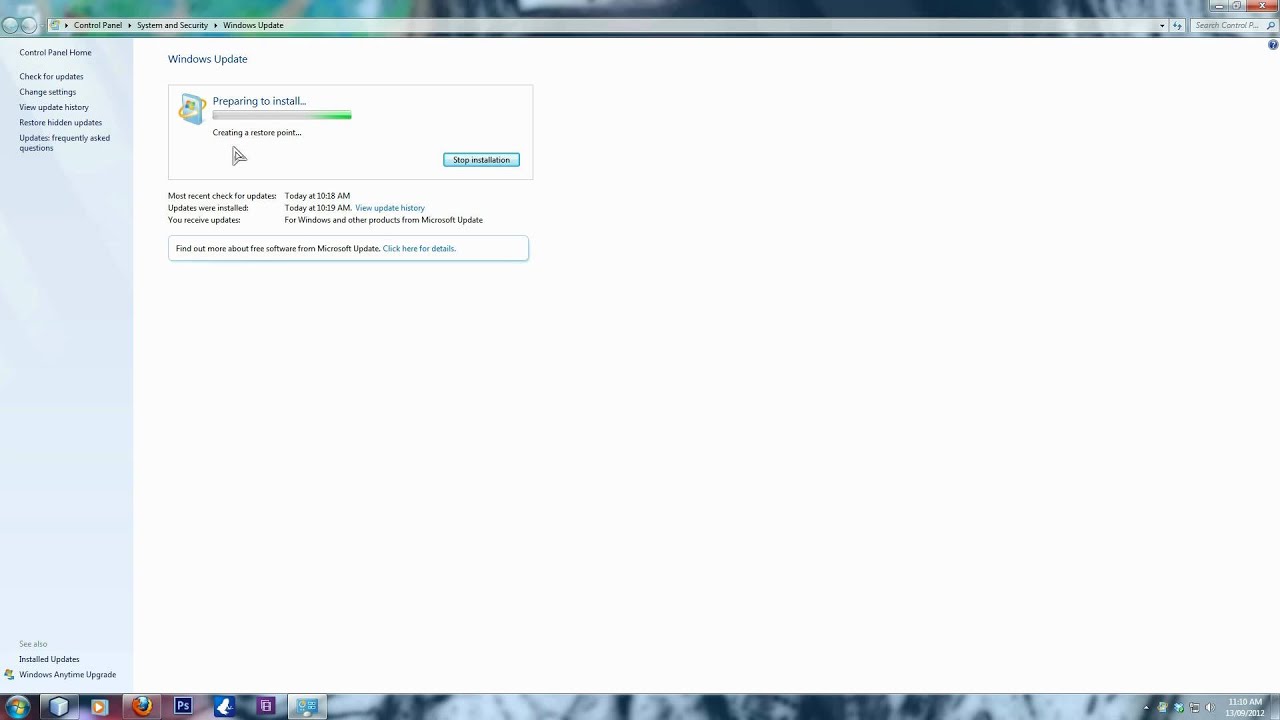The image size is (1280, 720).
Task: Select Control Panel breadcrumb
Action: (98, 25)
